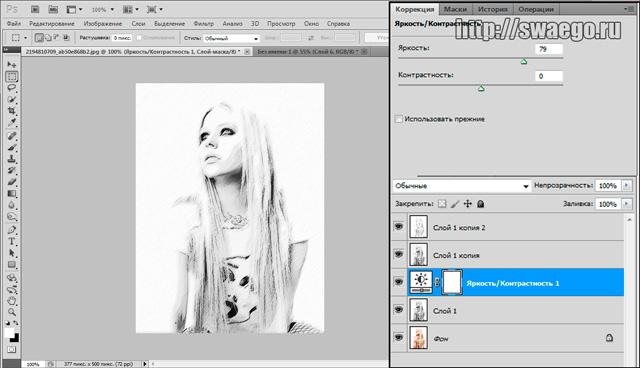
Task: Select the Dodge tool
Action: click(12, 217)
